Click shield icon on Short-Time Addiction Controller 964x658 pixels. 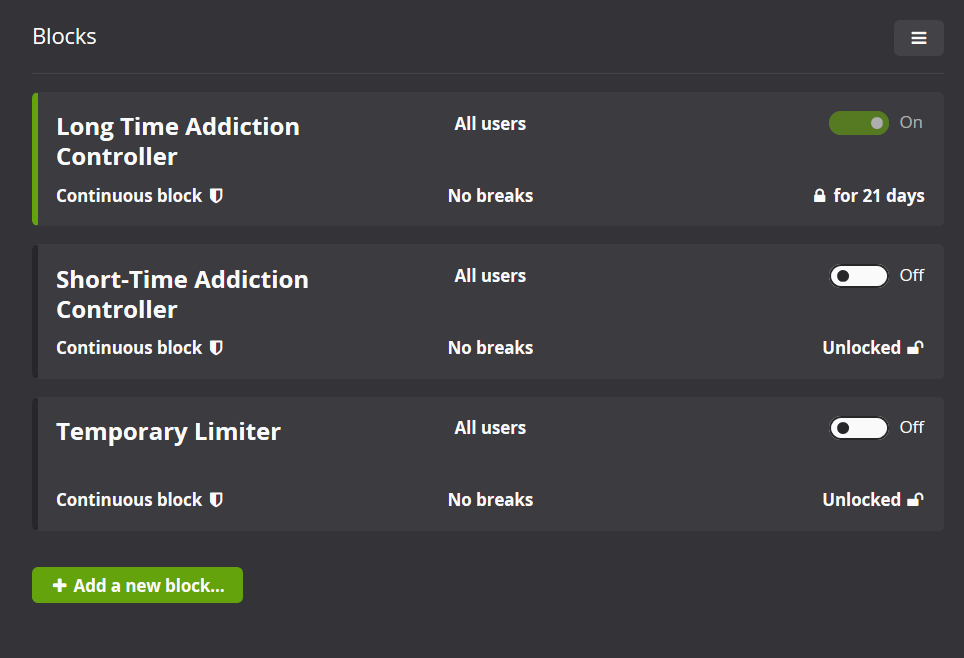[216, 347]
